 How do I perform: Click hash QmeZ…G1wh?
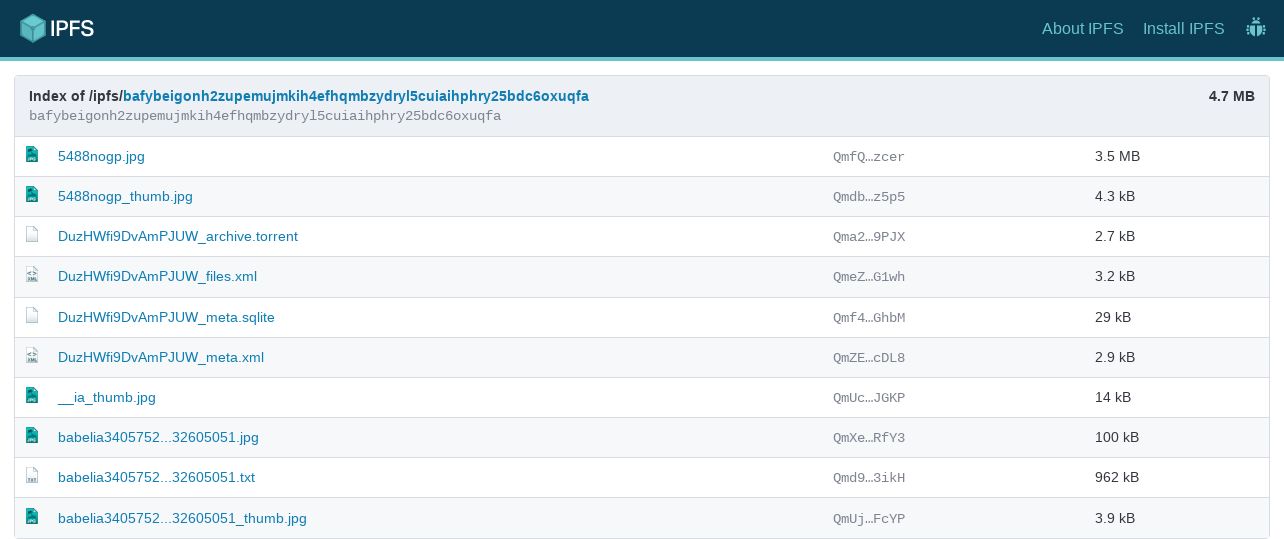tap(869, 276)
